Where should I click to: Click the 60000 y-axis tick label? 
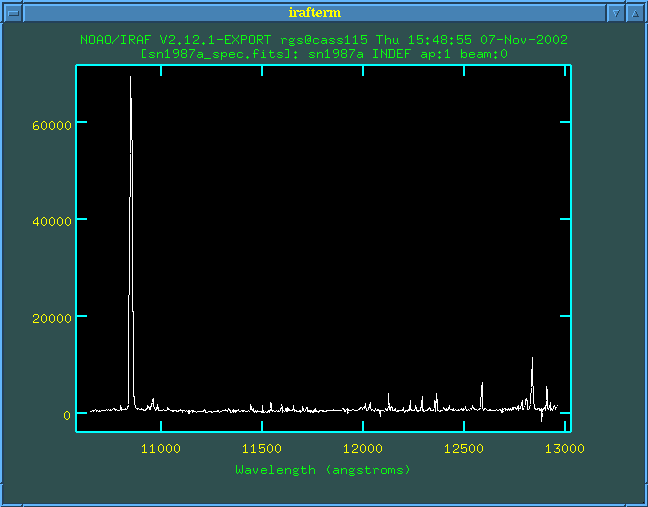coord(51,123)
